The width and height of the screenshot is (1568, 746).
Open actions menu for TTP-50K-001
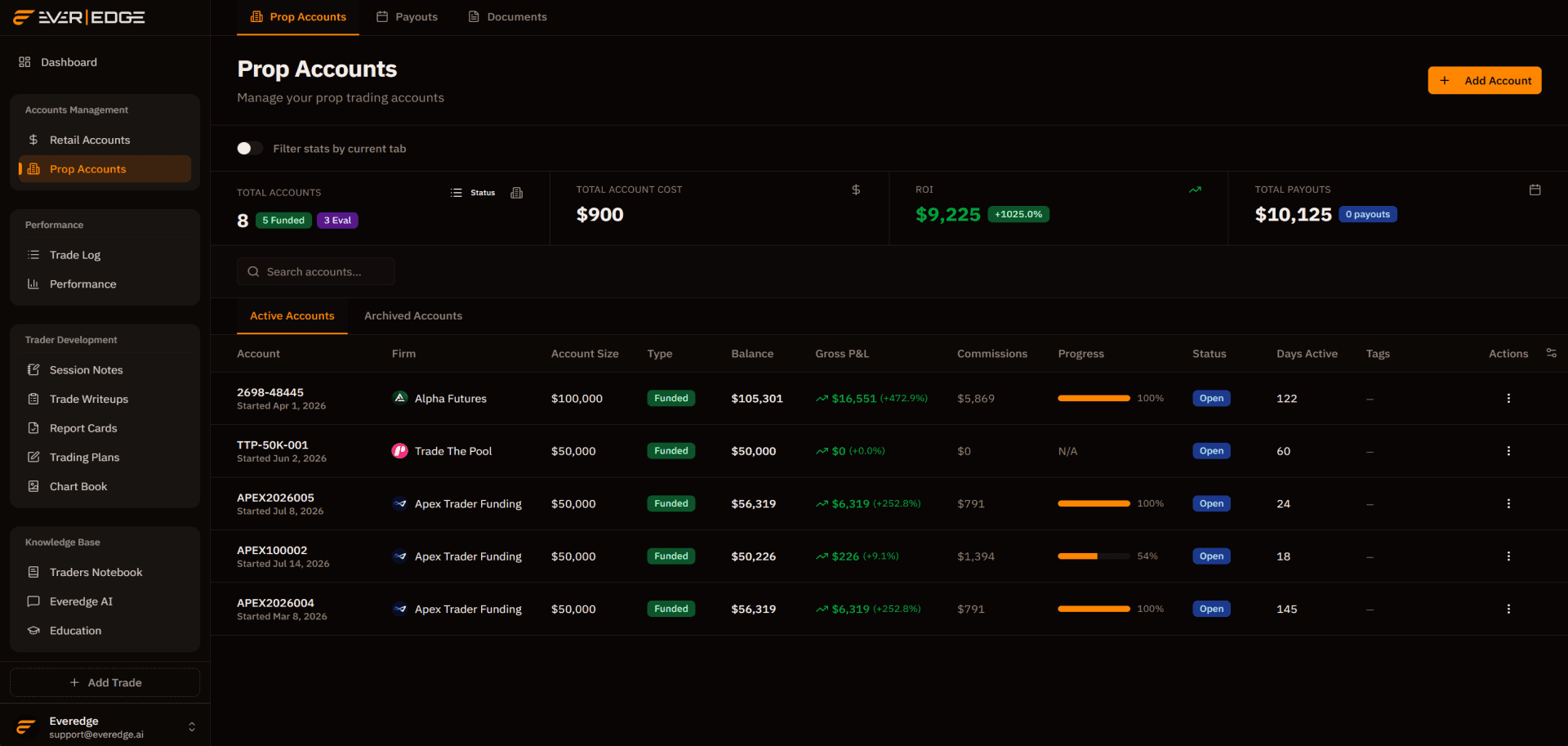(x=1508, y=451)
